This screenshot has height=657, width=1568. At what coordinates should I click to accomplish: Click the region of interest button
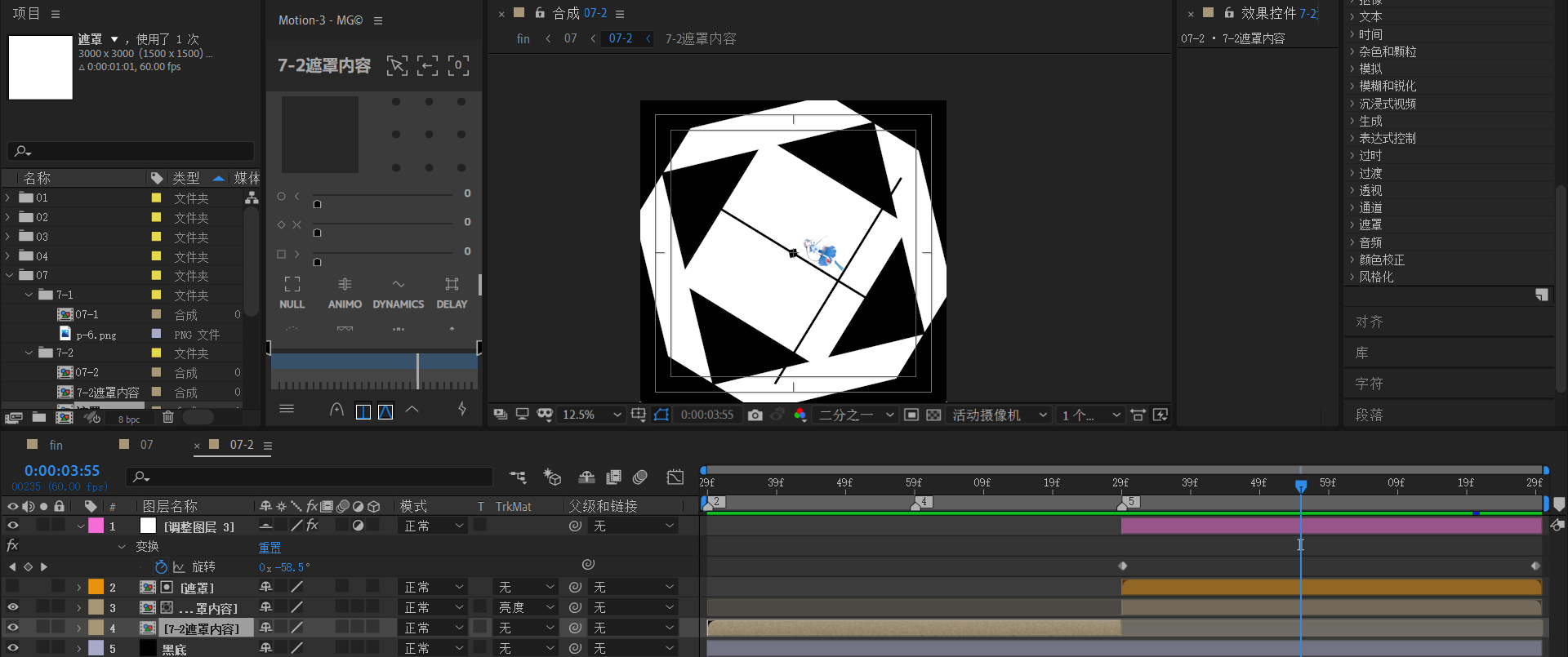click(x=911, y=415)
